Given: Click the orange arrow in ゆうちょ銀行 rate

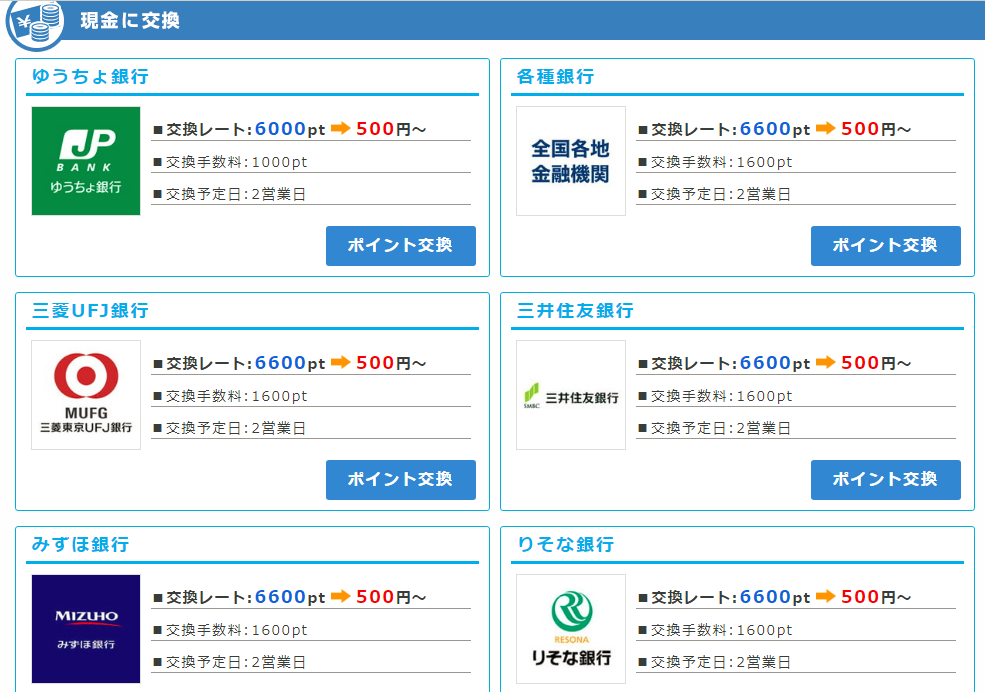Looking at the screenshot, I should [x=341, y=128].
